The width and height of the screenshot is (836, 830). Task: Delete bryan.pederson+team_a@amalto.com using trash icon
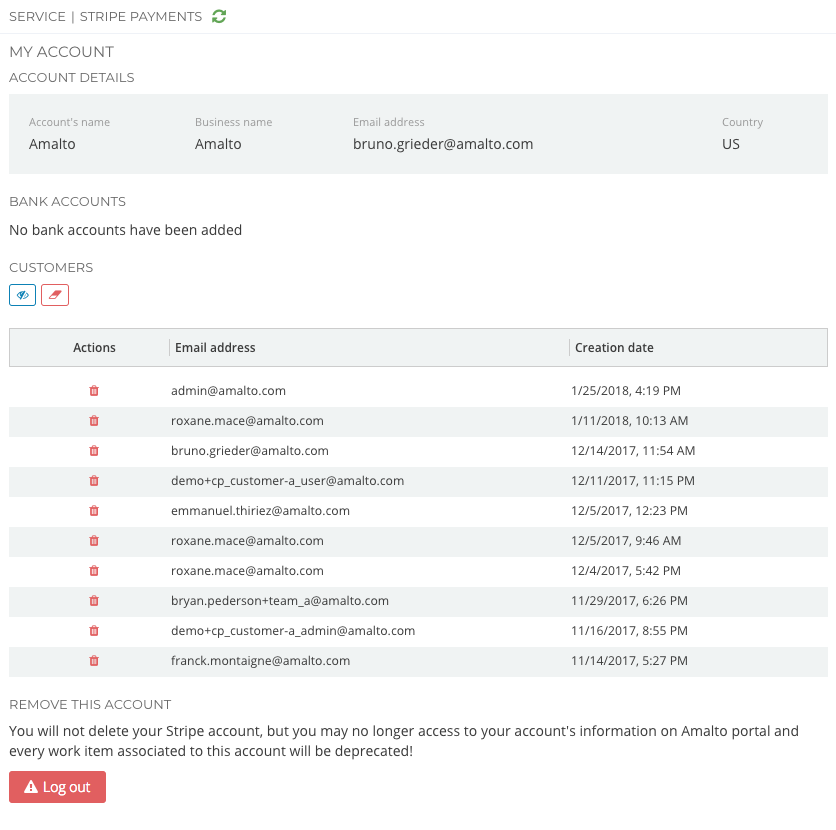[x=94, y=601]
